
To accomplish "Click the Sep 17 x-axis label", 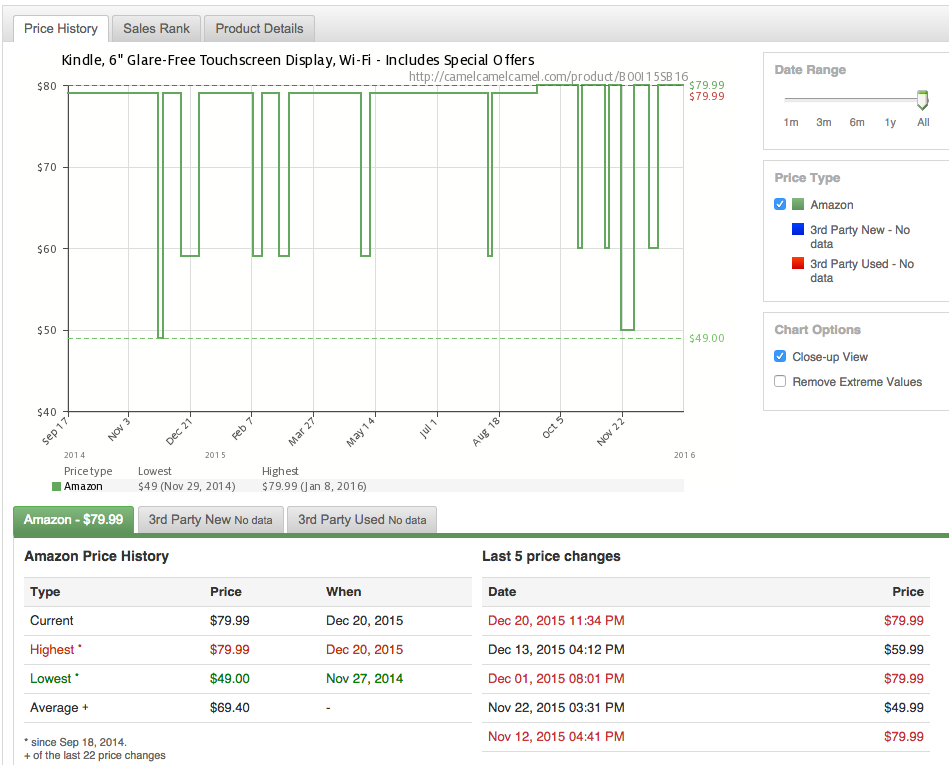I will (55, 430).
